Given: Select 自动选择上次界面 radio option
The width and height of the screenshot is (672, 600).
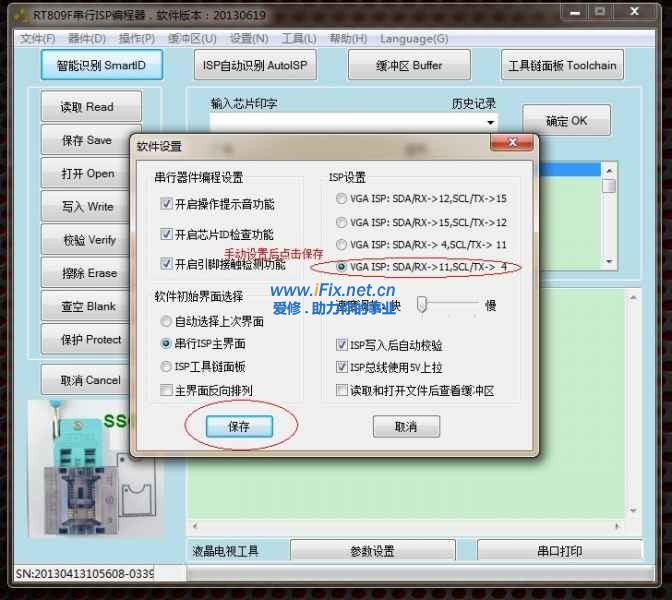Looking at the screenshot, I should click(166, 321).
